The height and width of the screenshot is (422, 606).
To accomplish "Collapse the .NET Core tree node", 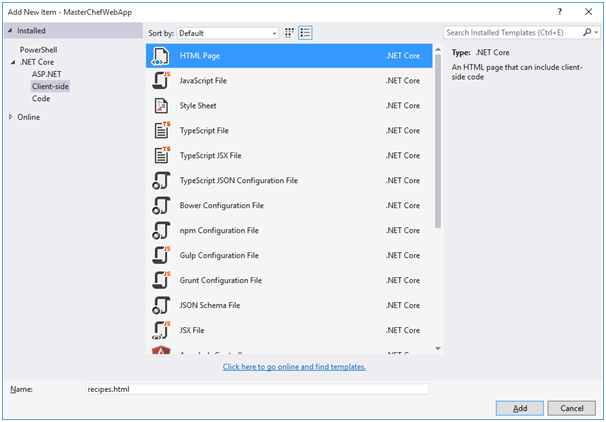I will [x=14, y=62].
